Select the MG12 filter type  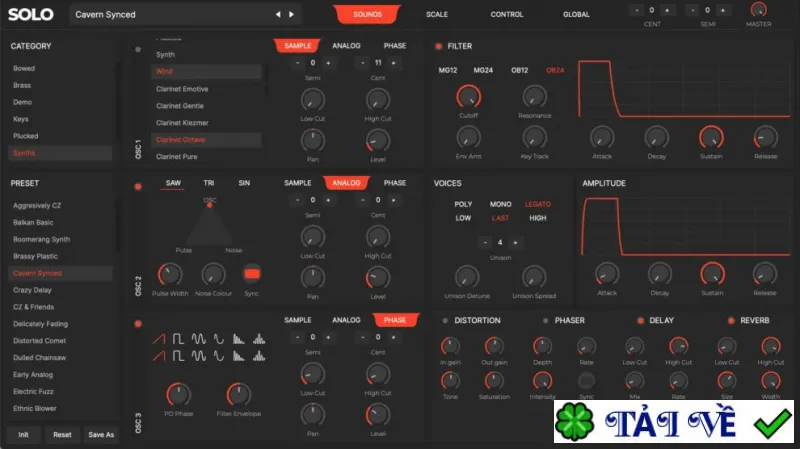coord(448,70)
